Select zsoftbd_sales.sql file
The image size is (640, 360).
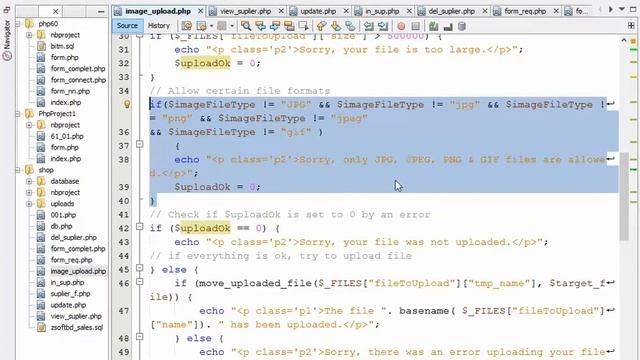(x=77, y=327)
